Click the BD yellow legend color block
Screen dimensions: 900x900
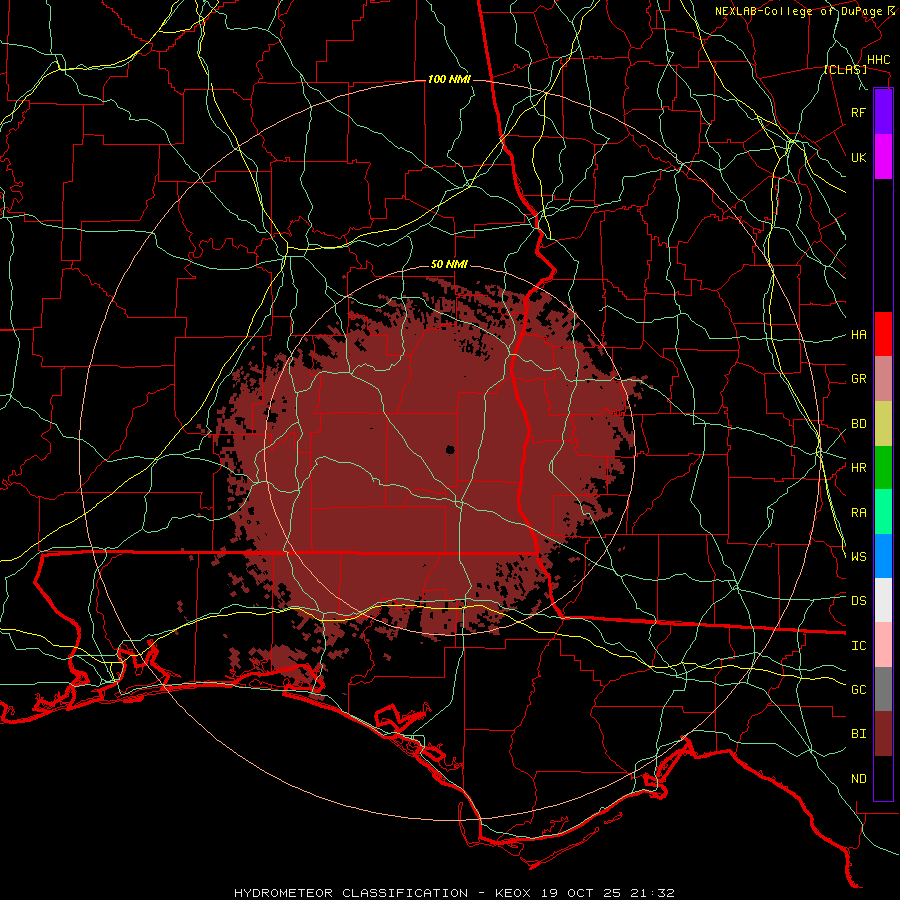point(883,424)
